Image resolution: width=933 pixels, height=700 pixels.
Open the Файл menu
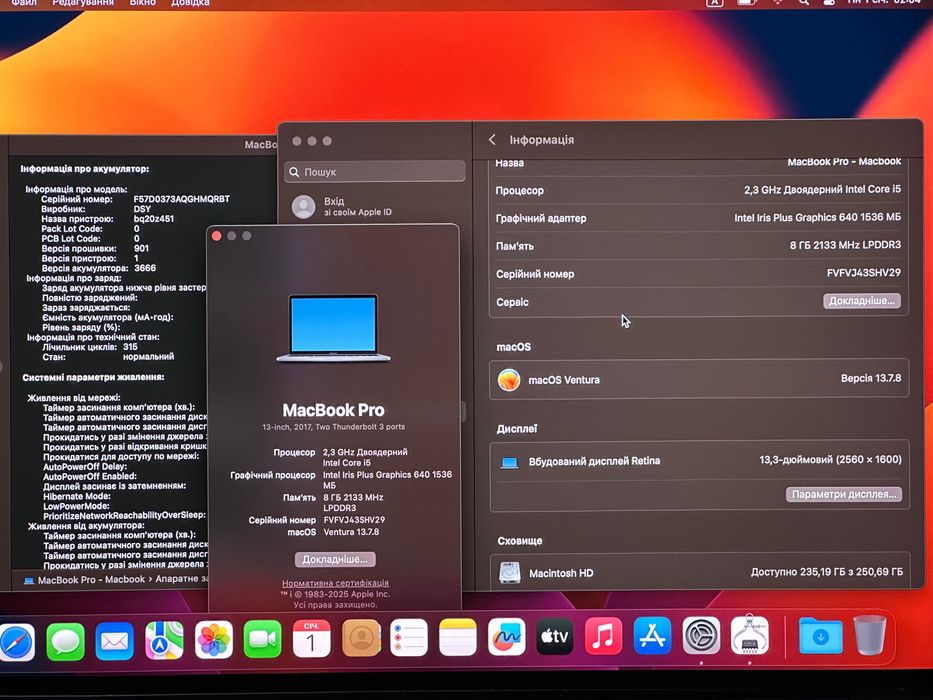click(x=24, y=2)
